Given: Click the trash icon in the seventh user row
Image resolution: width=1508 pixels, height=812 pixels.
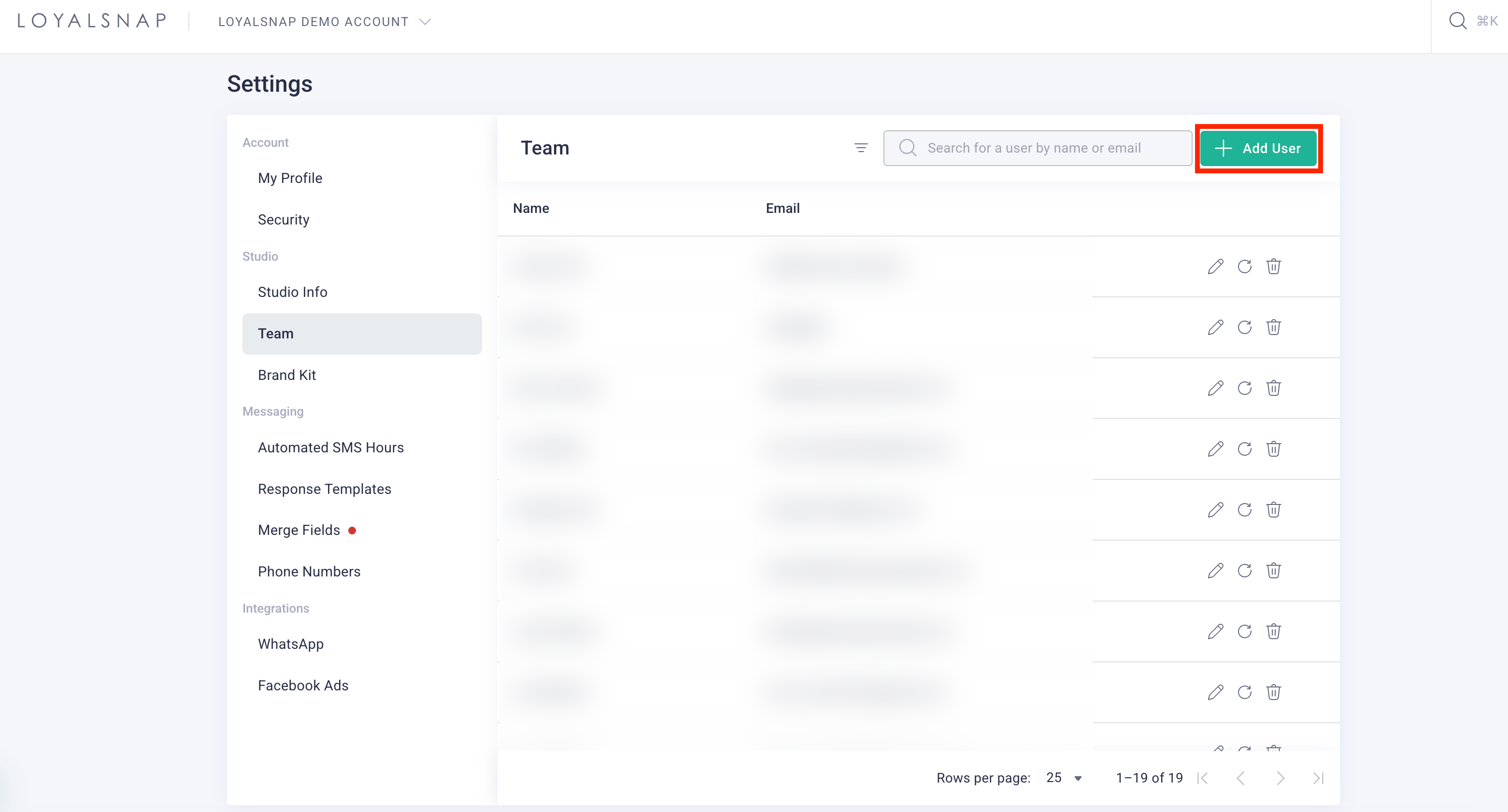Looking at the screenshot, I should coord(1273,632).
